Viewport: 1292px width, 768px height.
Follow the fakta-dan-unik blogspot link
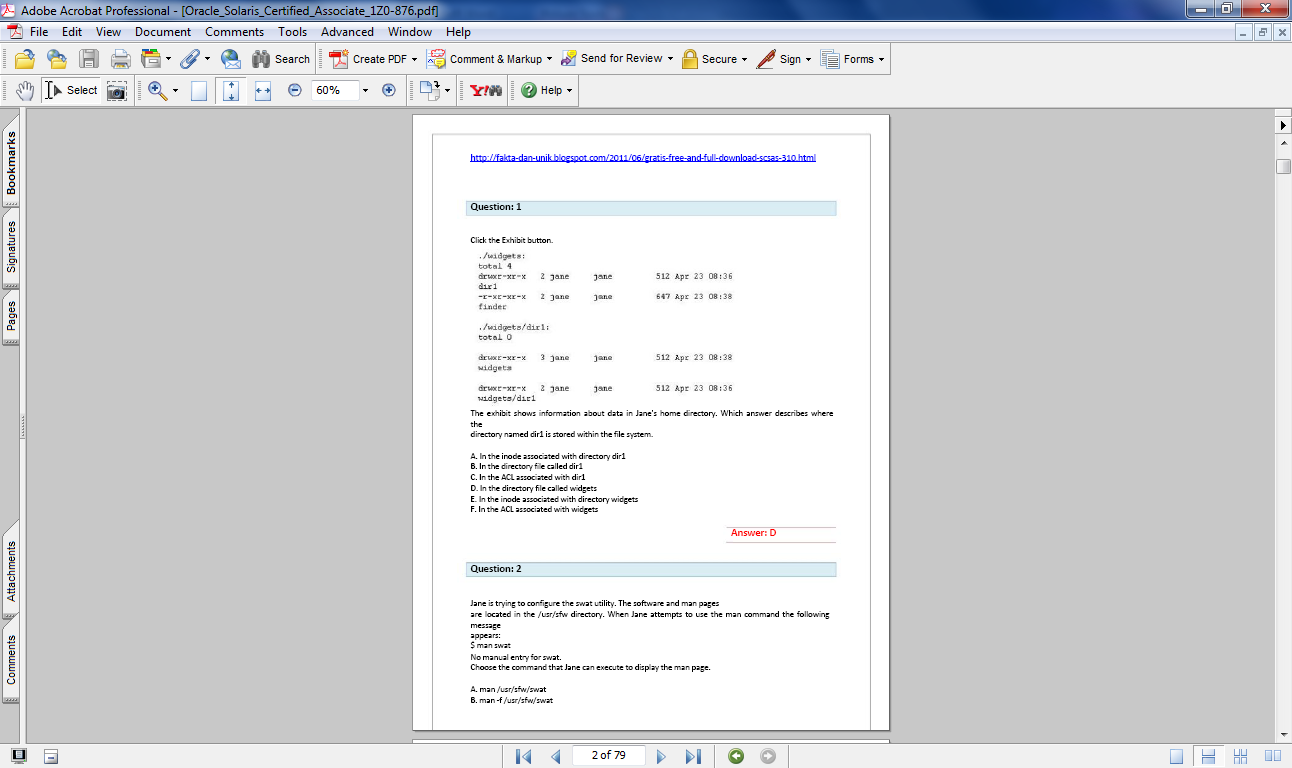click(643, 158)
